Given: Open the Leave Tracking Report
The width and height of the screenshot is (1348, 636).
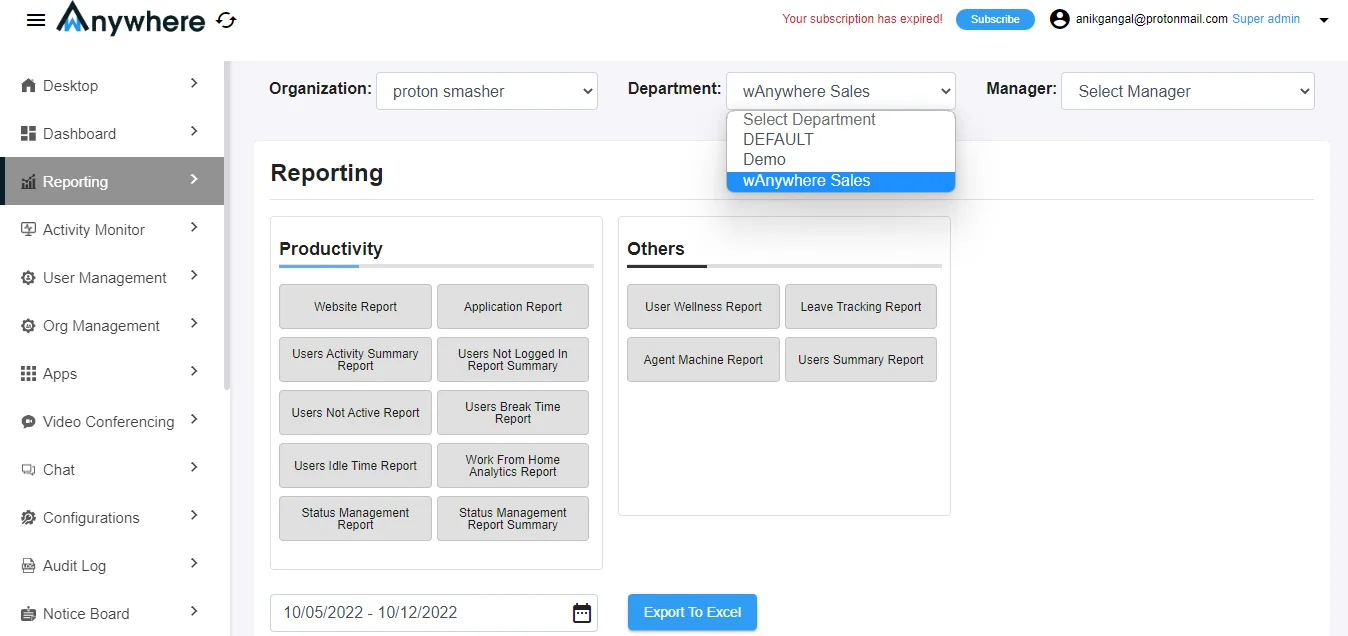Looking at the screenshot, I should pos(861,307).
